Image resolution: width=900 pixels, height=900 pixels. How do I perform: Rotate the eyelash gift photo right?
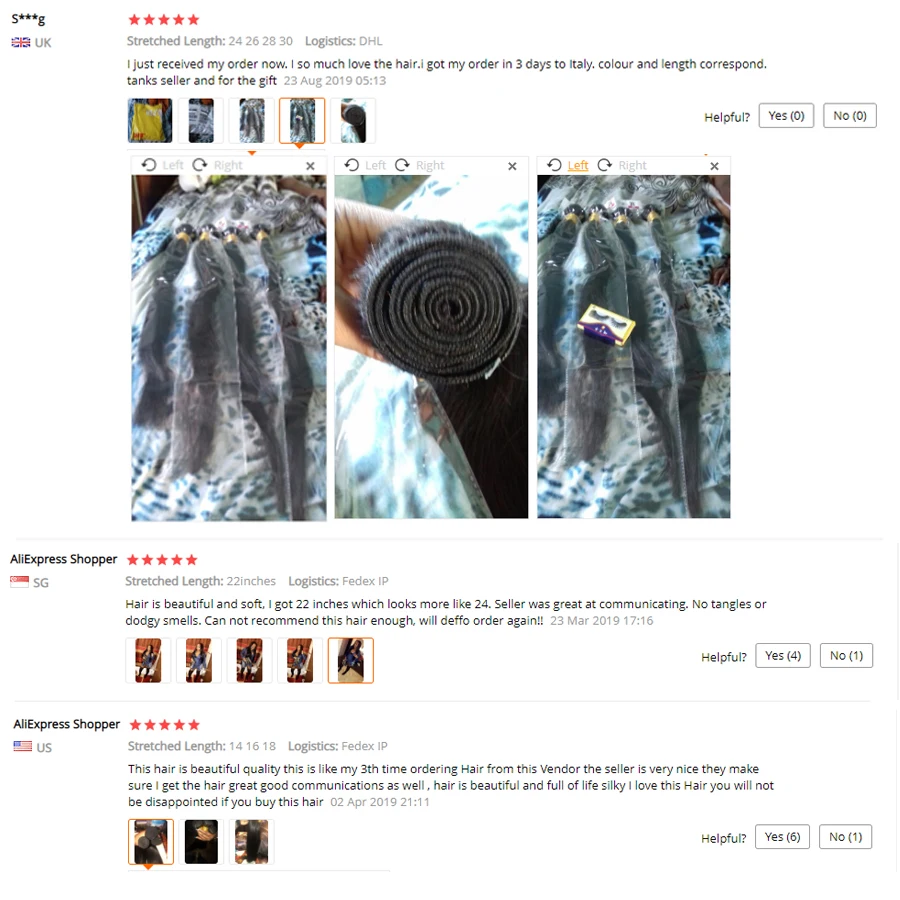click(622, 165)
